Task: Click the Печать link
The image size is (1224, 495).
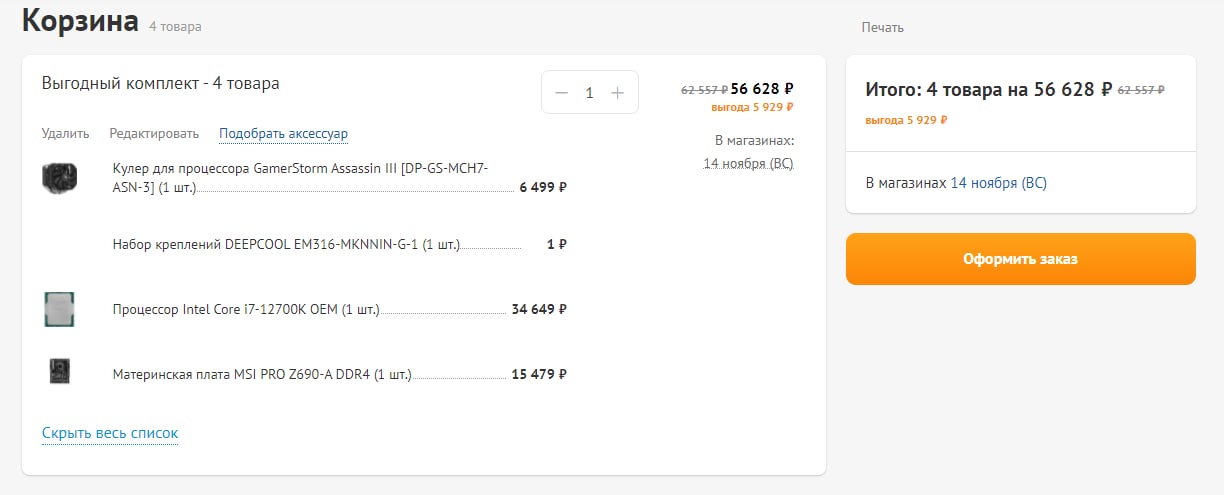Action: coord(882,28)
